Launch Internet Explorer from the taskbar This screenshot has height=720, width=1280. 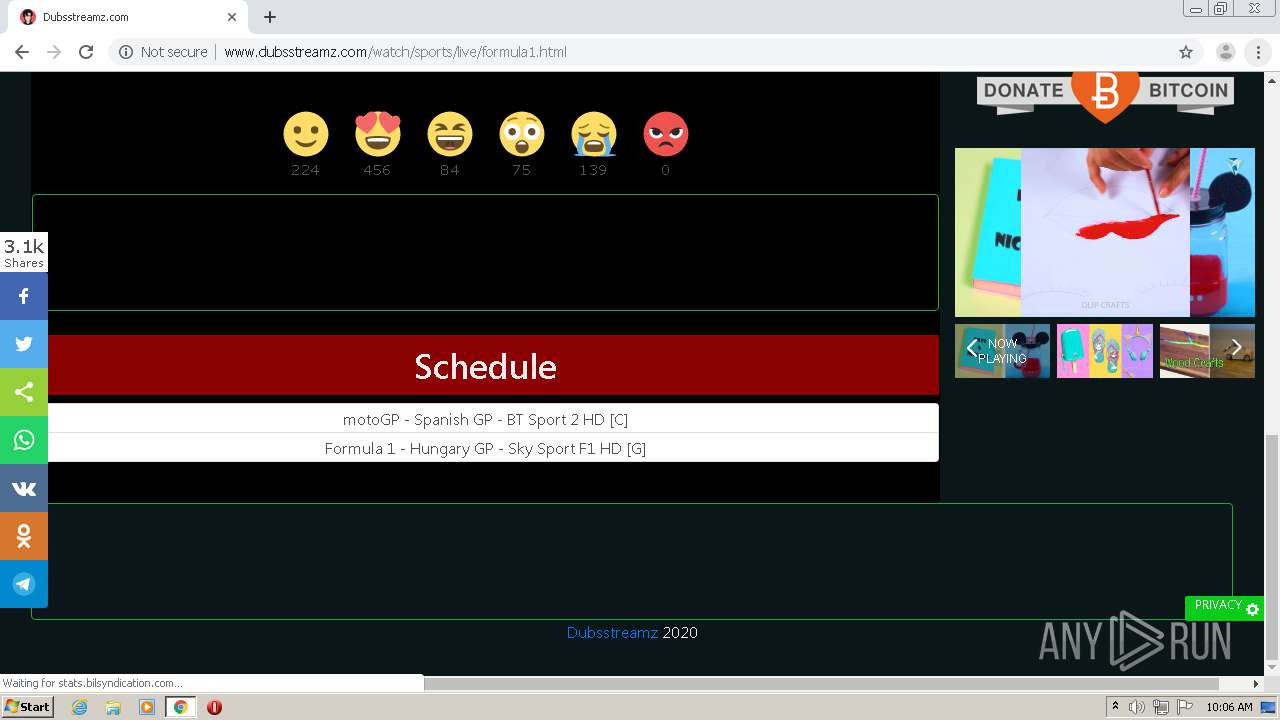tap(79, 707)
